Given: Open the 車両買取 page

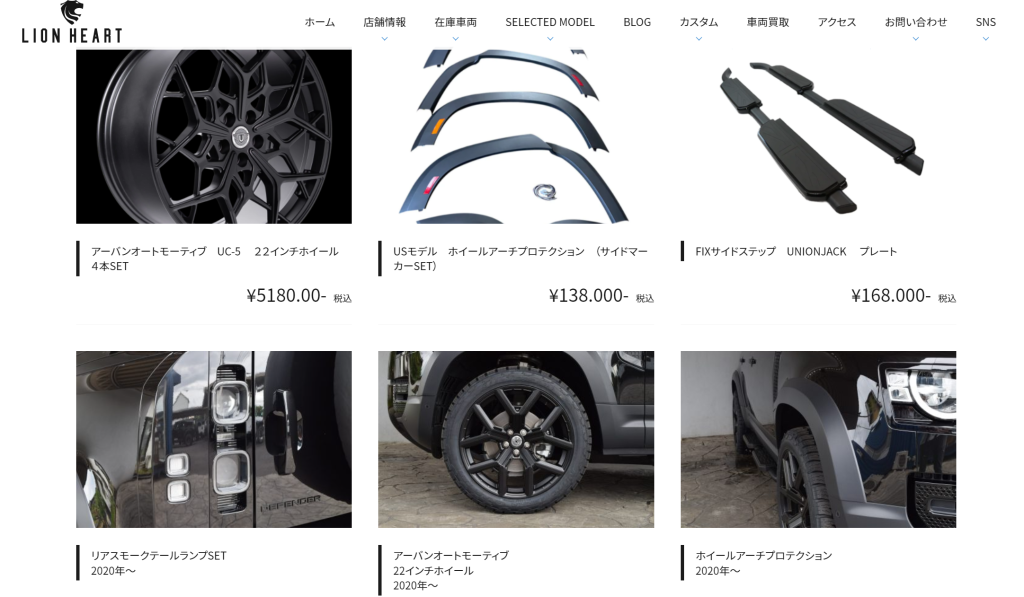Looking at the screenshot, I should [768, 22].
